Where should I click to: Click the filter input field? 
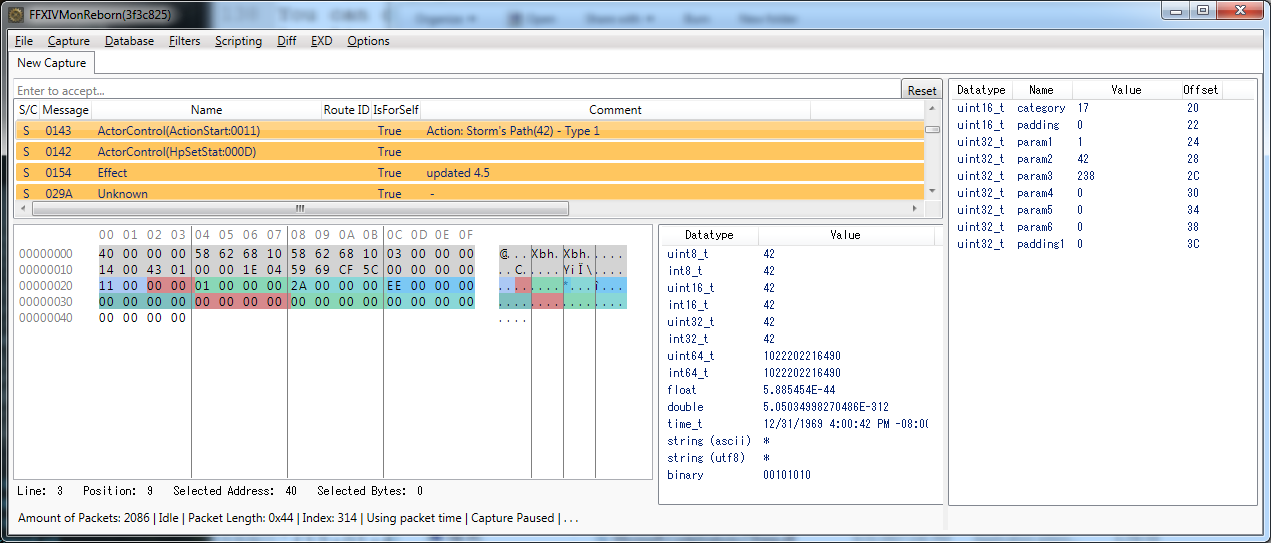[x=458, y=90]
